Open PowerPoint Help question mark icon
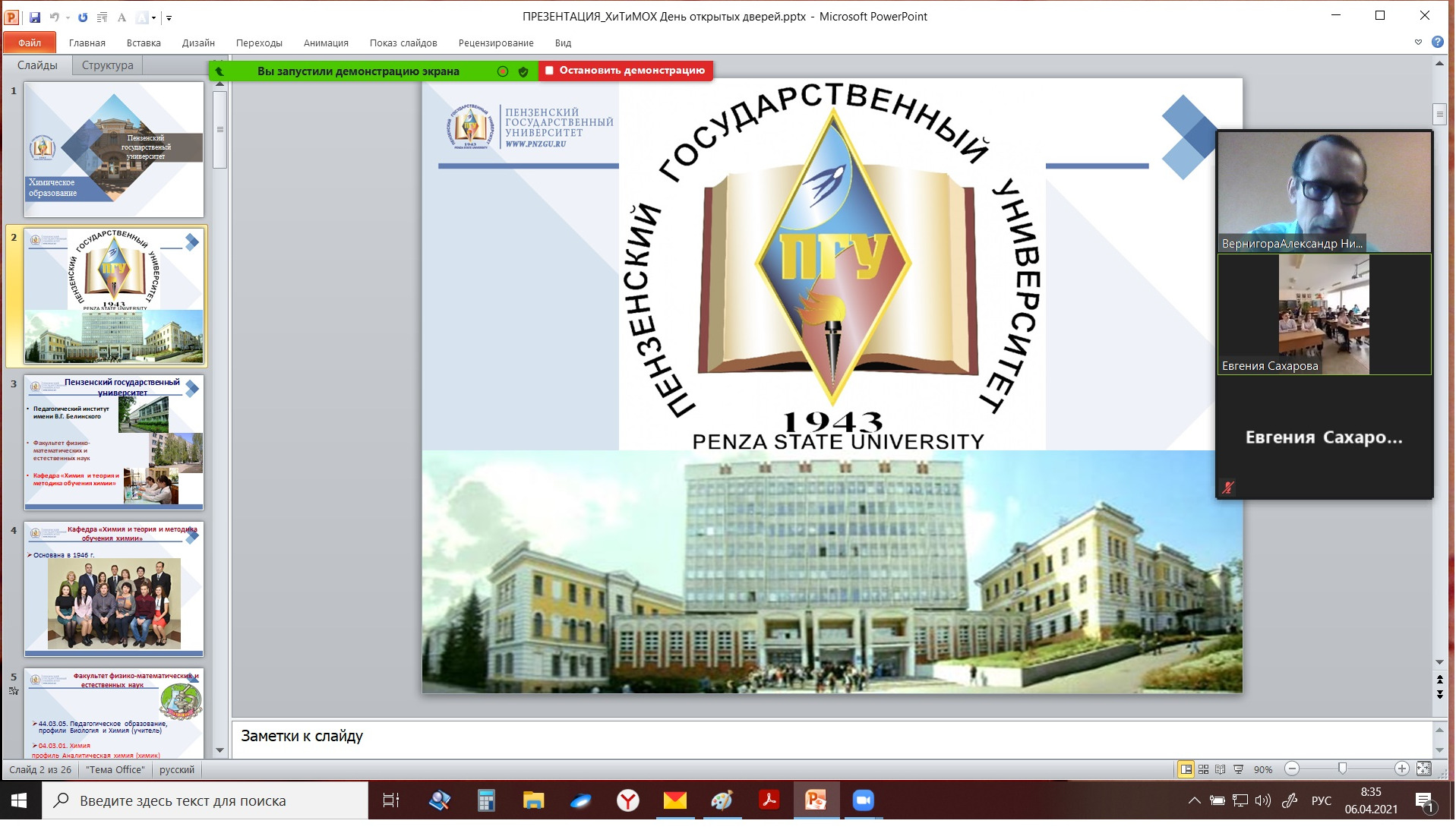 (x=1437, y=43)
